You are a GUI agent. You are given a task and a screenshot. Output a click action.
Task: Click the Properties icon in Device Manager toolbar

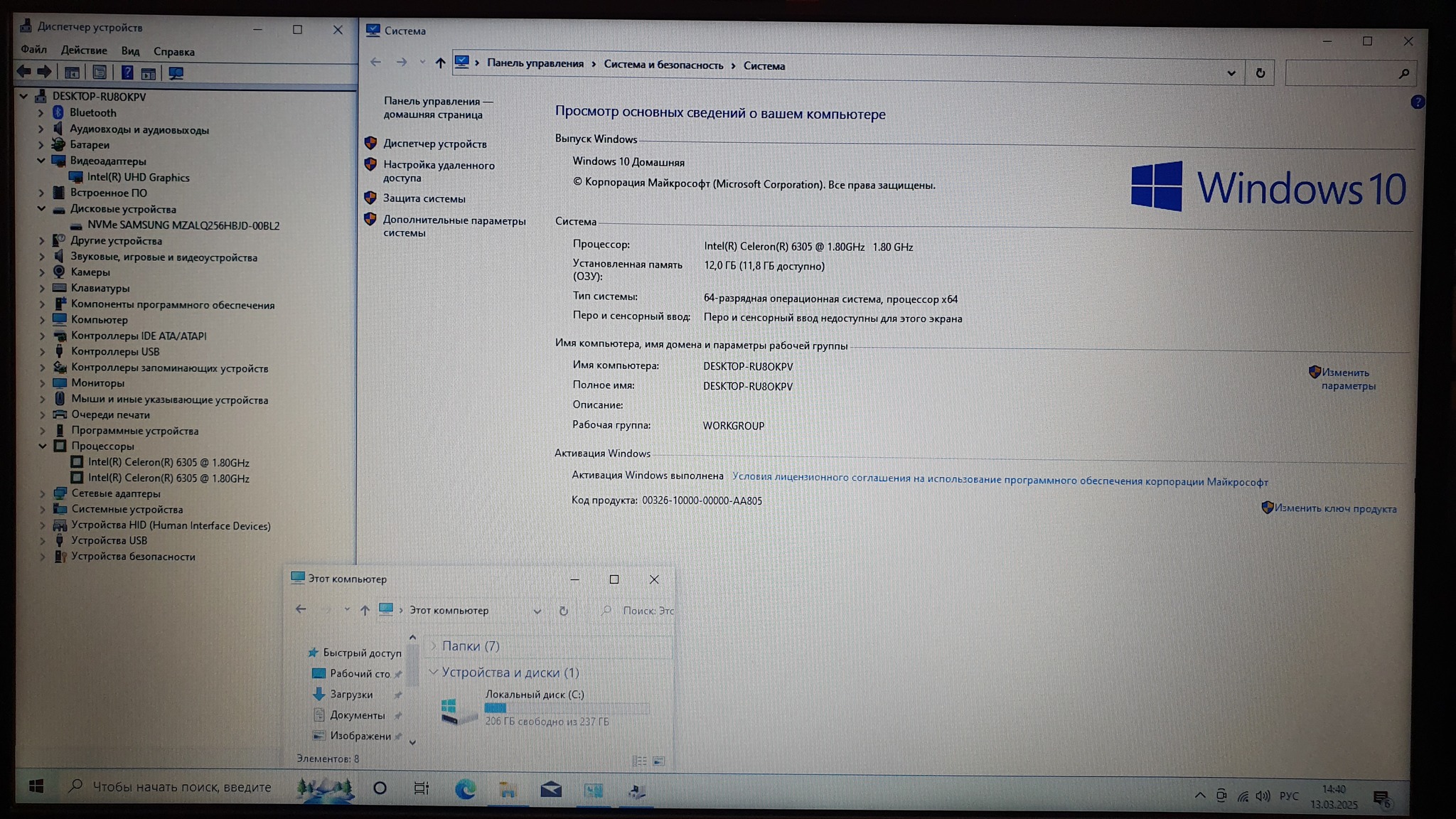tap(100, 73)
